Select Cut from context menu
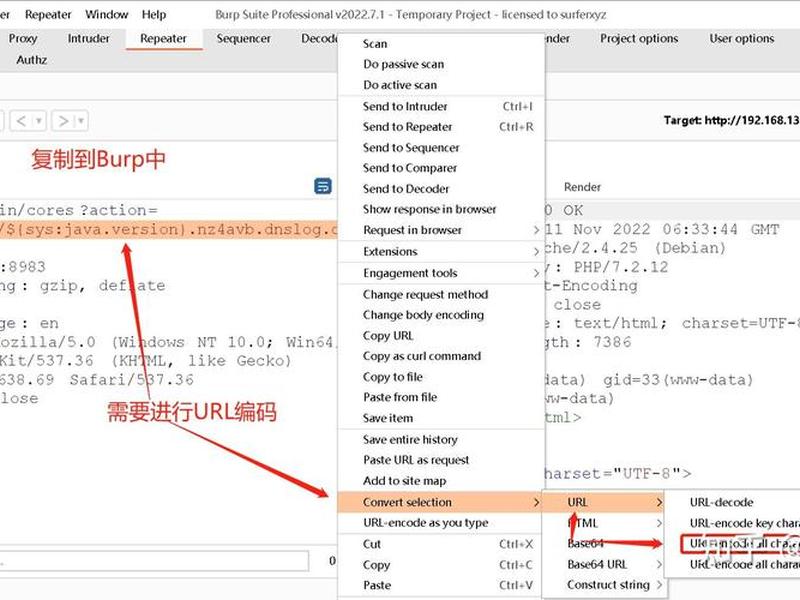 (441, 544)
